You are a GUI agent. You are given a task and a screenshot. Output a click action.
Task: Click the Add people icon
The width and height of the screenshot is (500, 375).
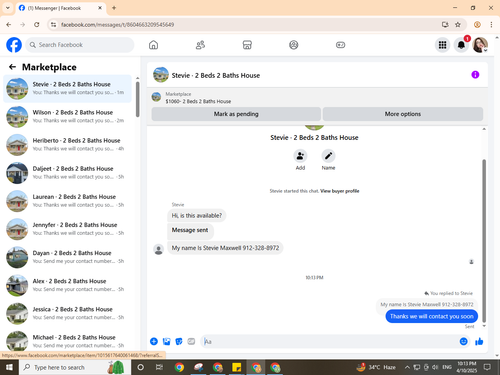(300, 156)
